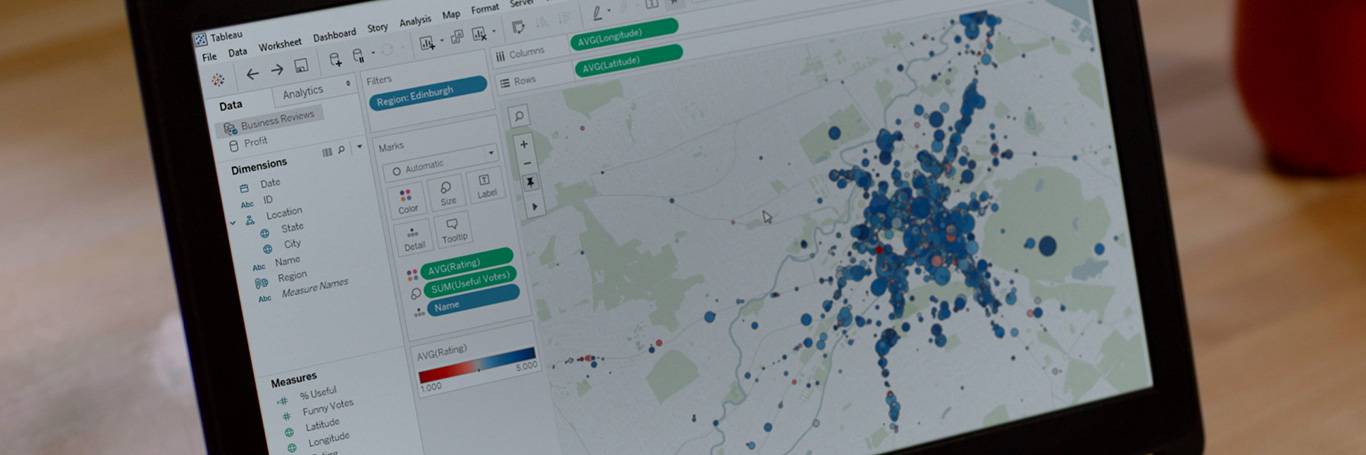Image resolution: width=1366 pixels, height=455 pixels.
Task: Pin the map view with pin icon
Action: click(x=530, y=182)
